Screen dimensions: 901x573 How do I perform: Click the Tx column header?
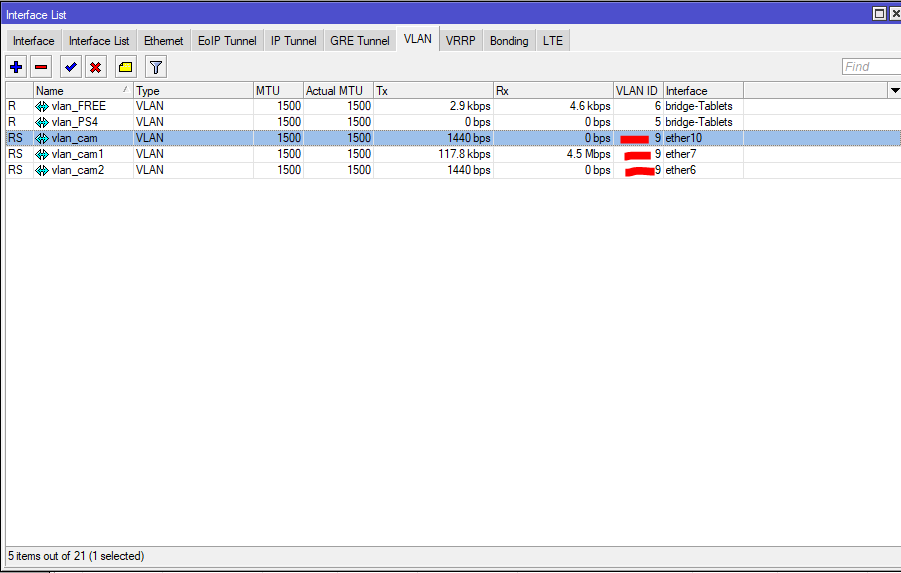pyautogui.click(x=432, y=90)
